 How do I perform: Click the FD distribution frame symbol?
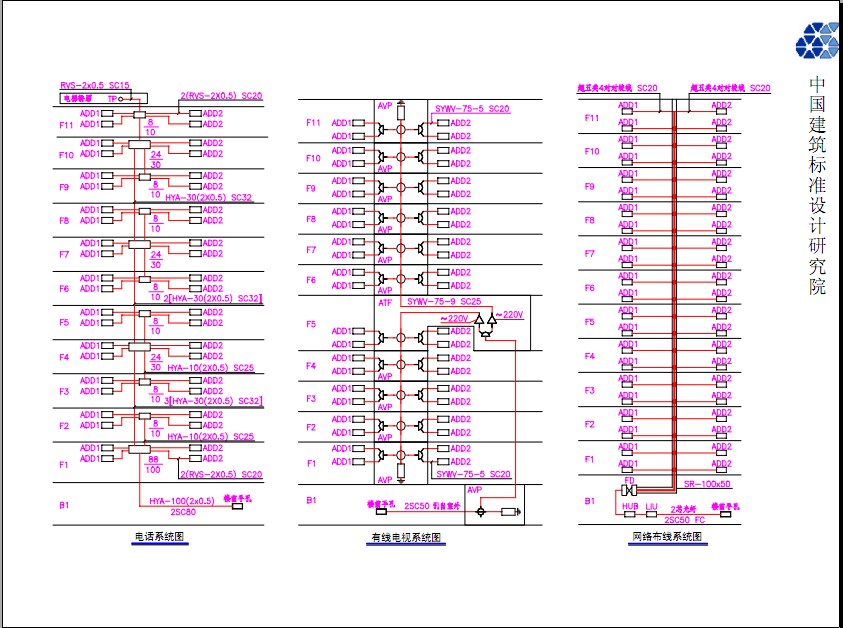[629, 490]
